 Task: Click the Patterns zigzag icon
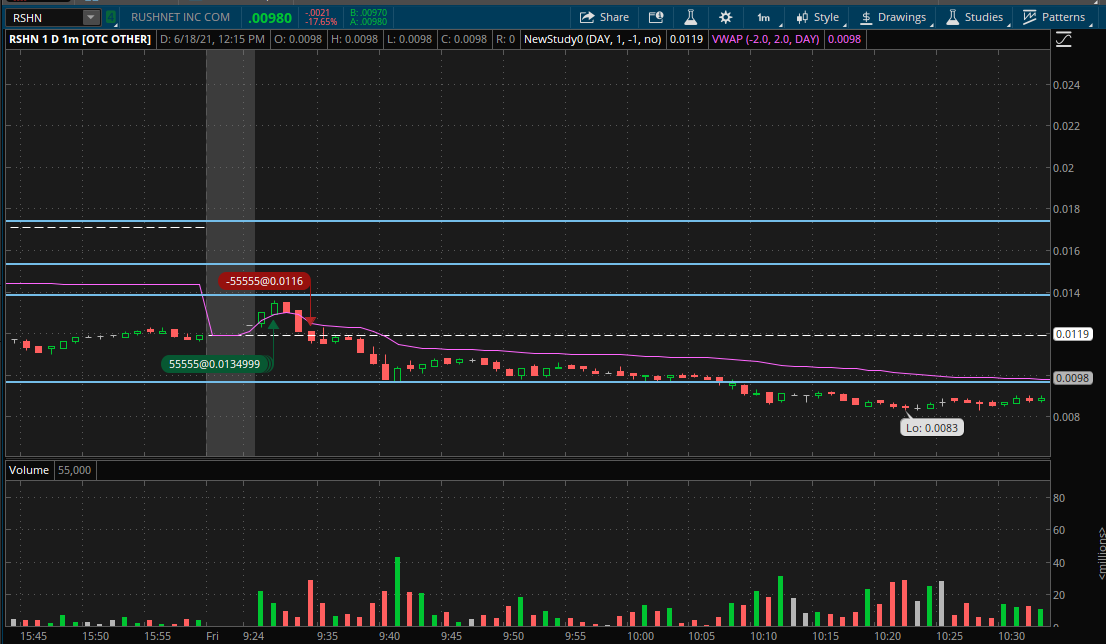(x=1031, y=17)
